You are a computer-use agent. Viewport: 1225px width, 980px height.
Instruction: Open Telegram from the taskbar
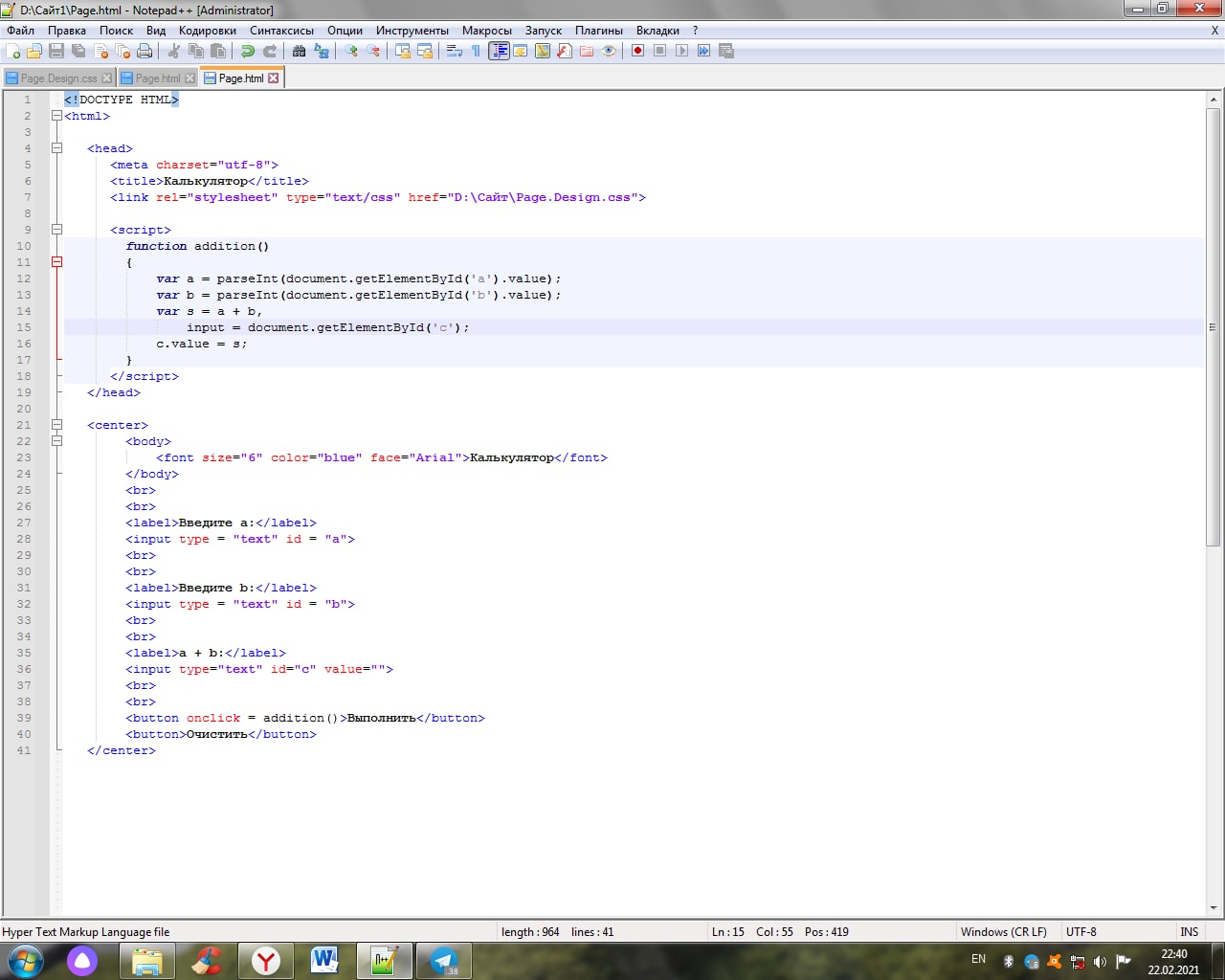point(444,961)
